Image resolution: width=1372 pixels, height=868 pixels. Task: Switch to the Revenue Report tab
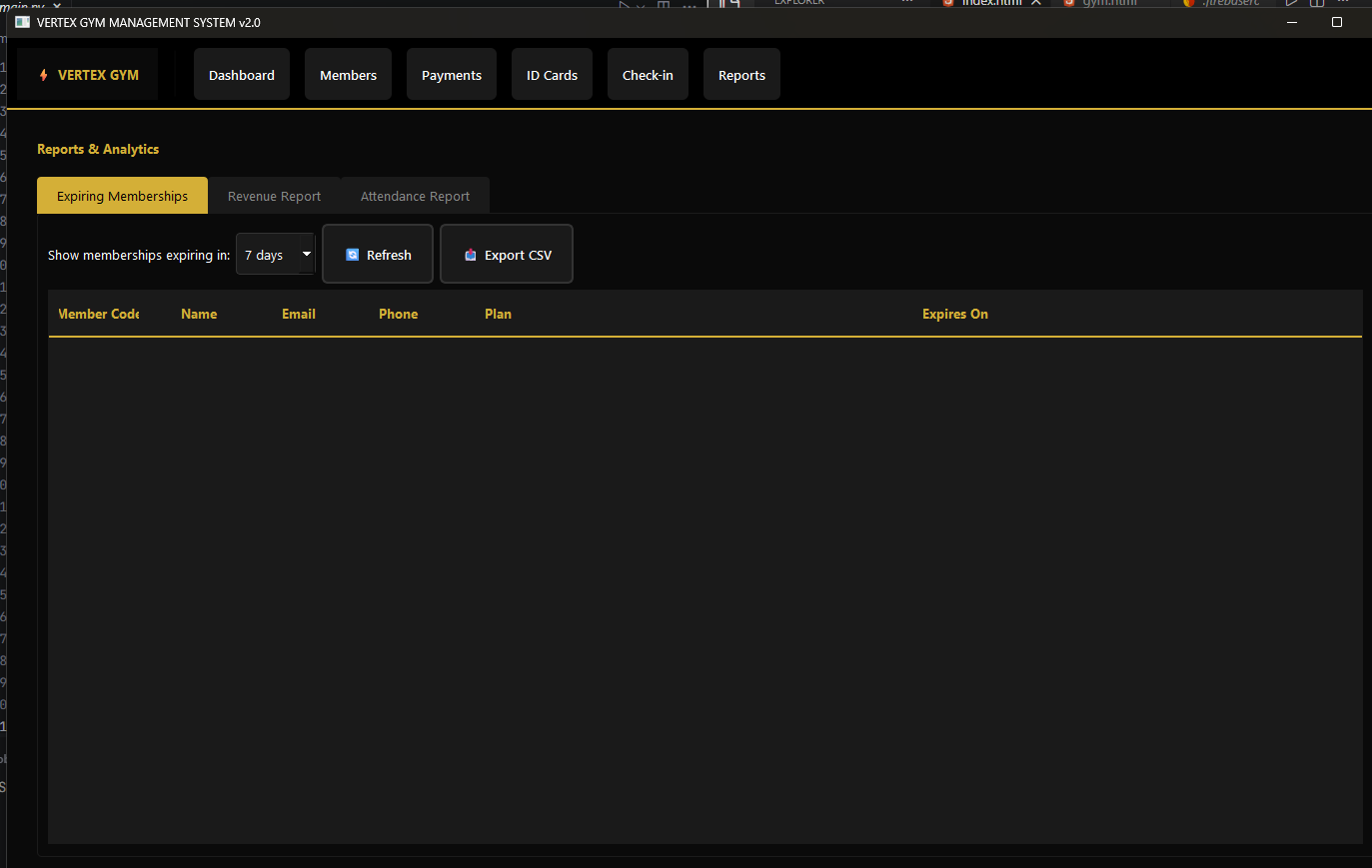(x=274, y=196)
